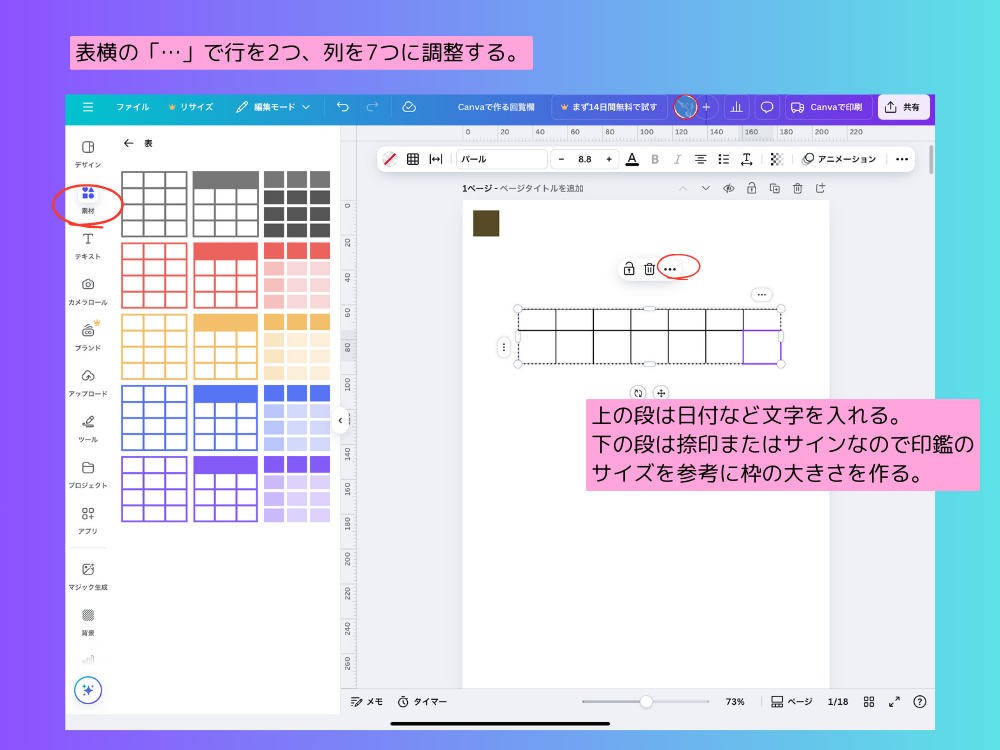Viewport: 1000px width, 750px height.
Task: Click the lock toggle above the table
Action: (628, 267)
